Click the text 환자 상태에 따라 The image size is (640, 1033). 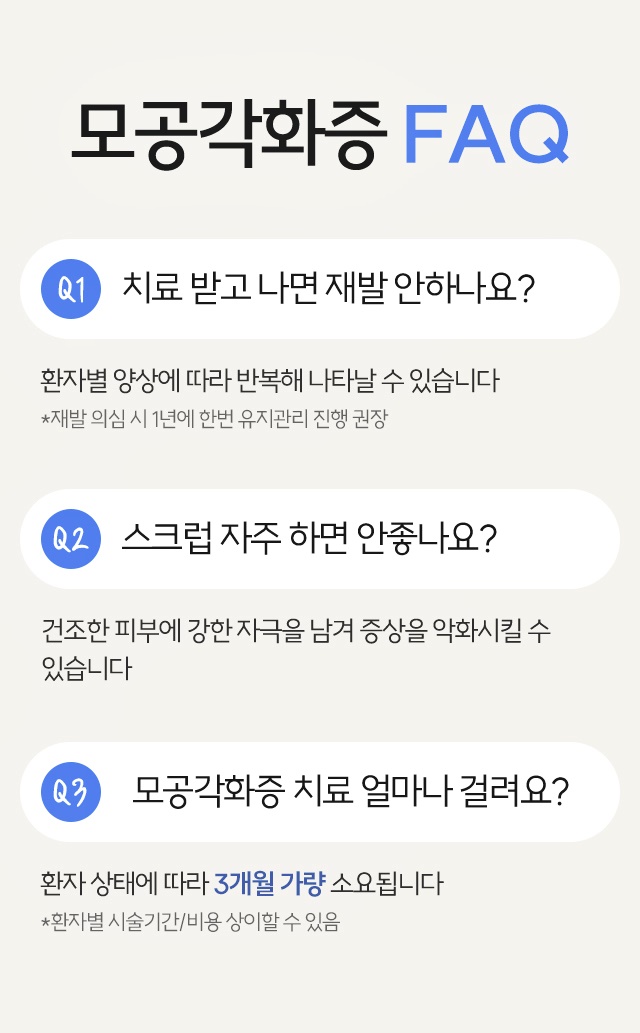(125, 883)
